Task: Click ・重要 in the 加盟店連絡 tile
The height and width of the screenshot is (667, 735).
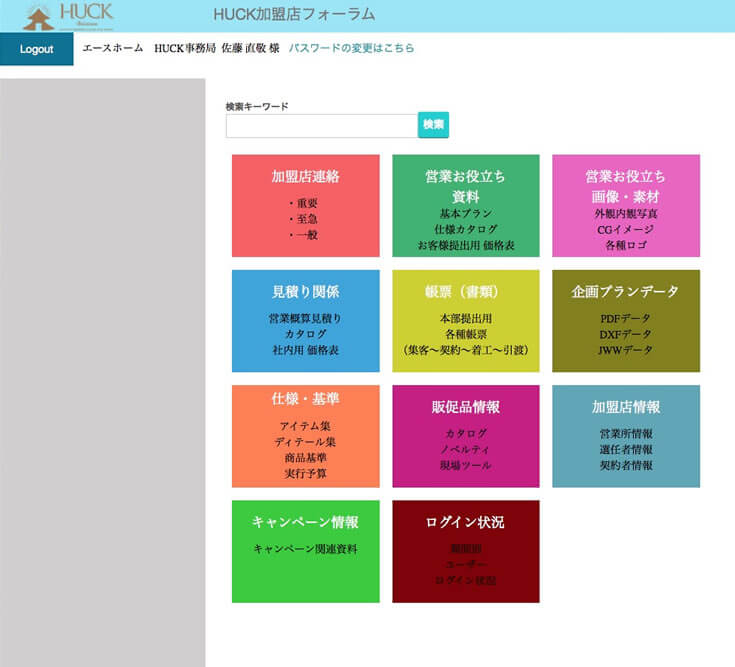Action: pyautogui.click(x=303, y=203)
